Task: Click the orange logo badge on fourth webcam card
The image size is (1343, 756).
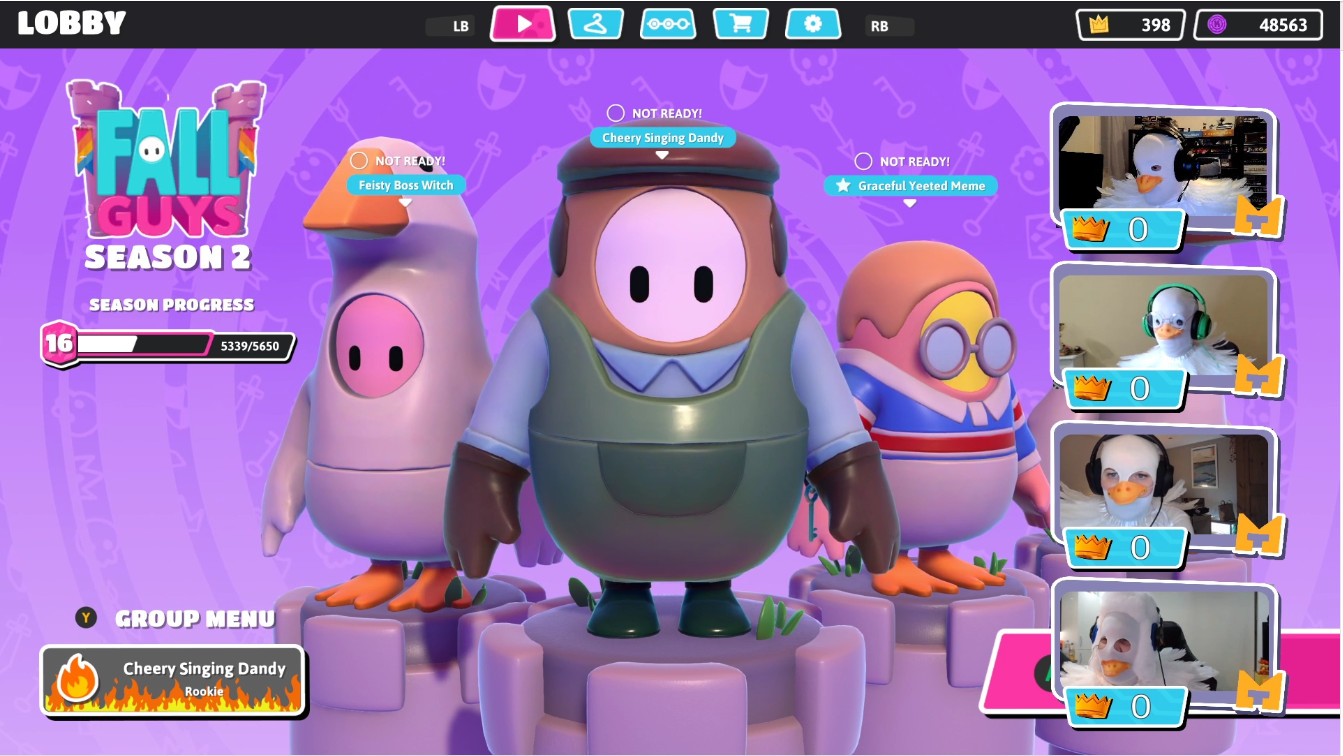Action: 1258,692
